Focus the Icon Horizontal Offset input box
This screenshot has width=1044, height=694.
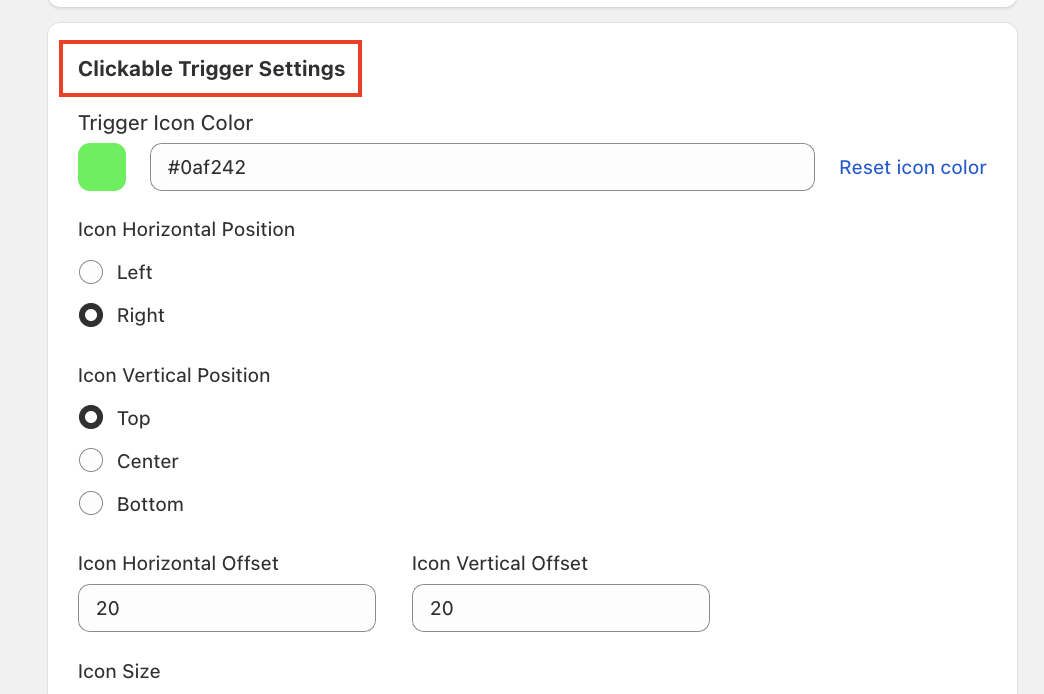[227, 608]
